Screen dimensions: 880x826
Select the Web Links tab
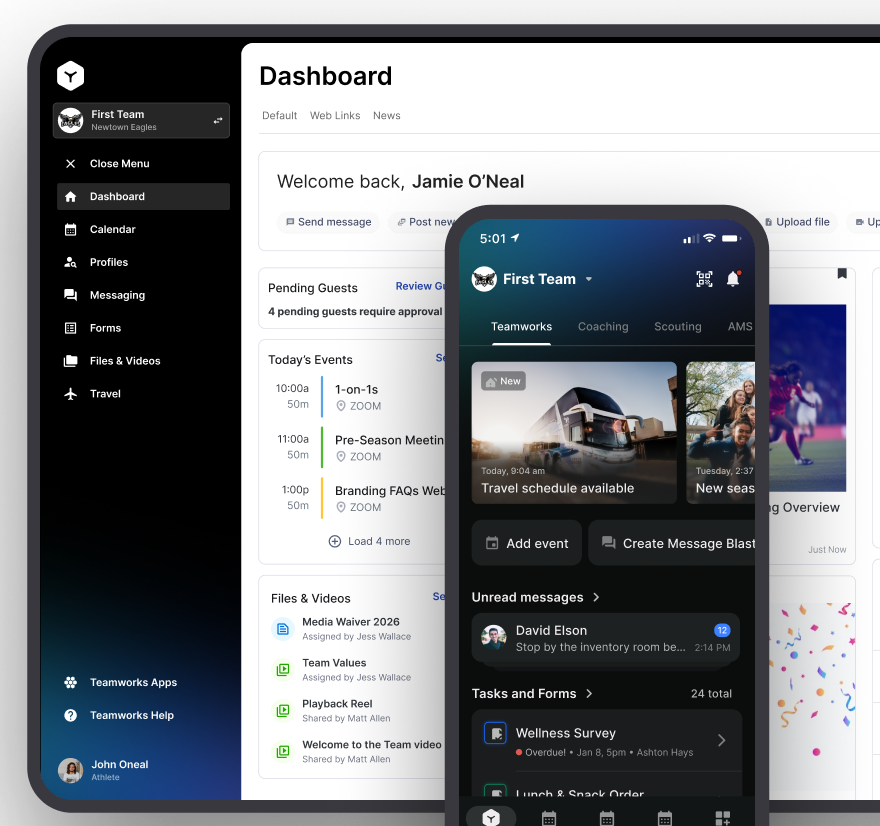[335, 115]
